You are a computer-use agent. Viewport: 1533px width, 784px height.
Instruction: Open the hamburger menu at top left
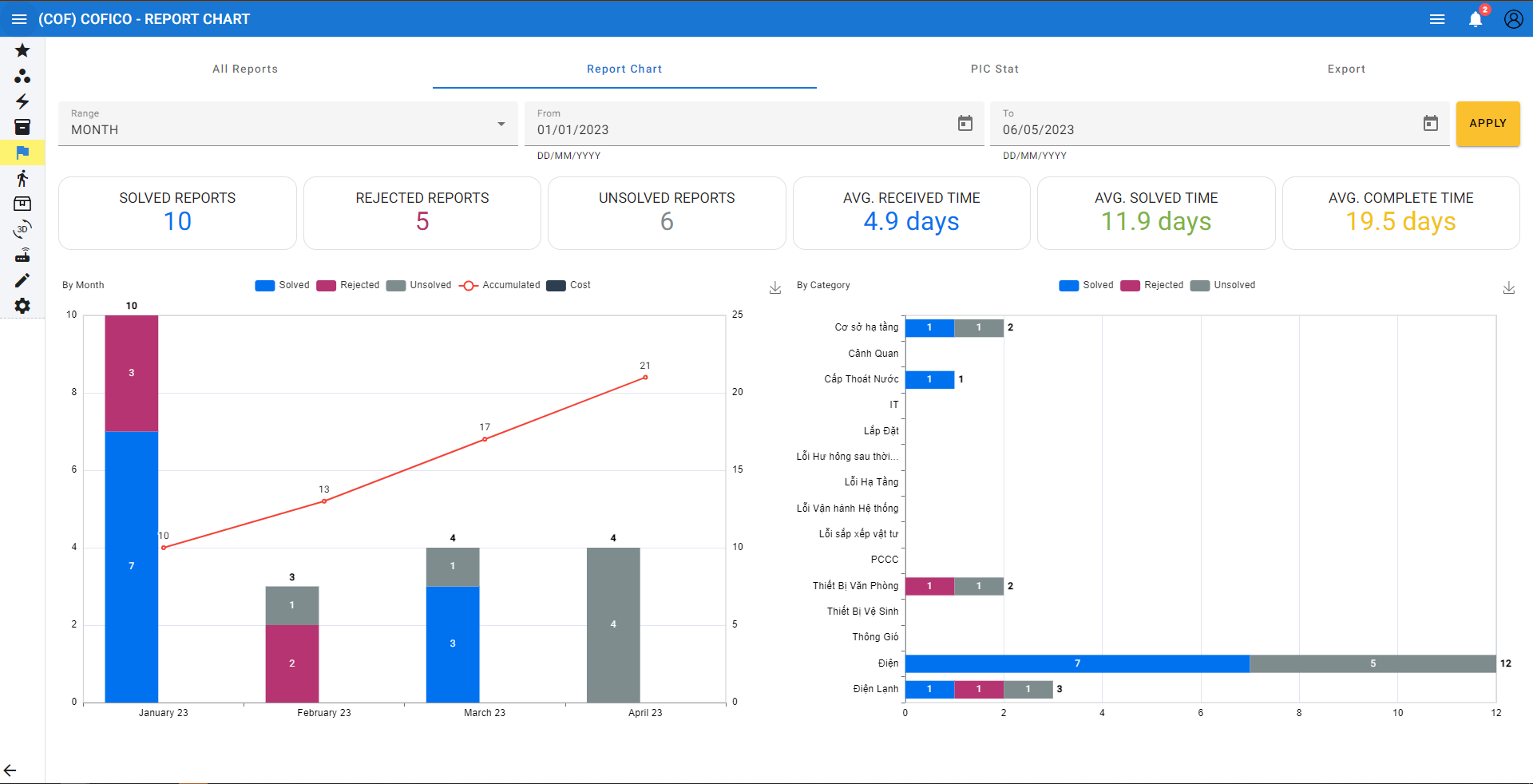19,19
